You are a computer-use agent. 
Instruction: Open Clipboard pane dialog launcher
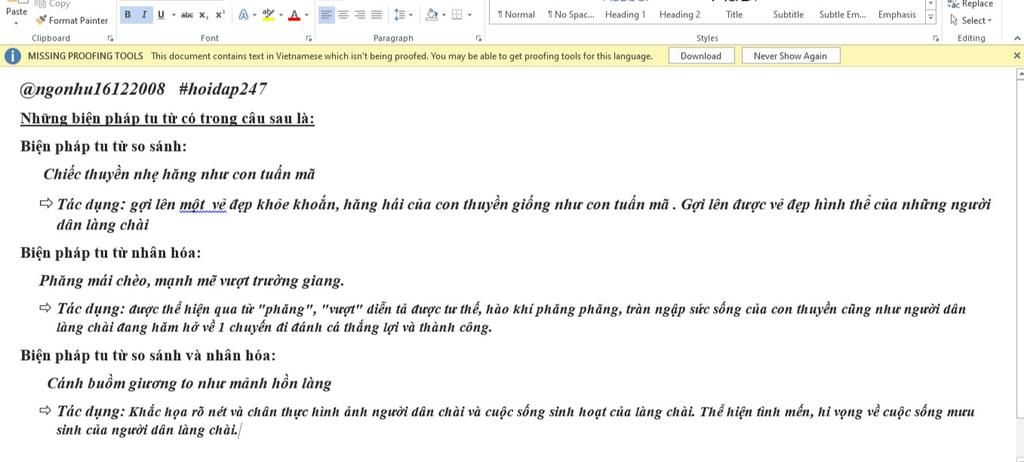click(110, 39)
